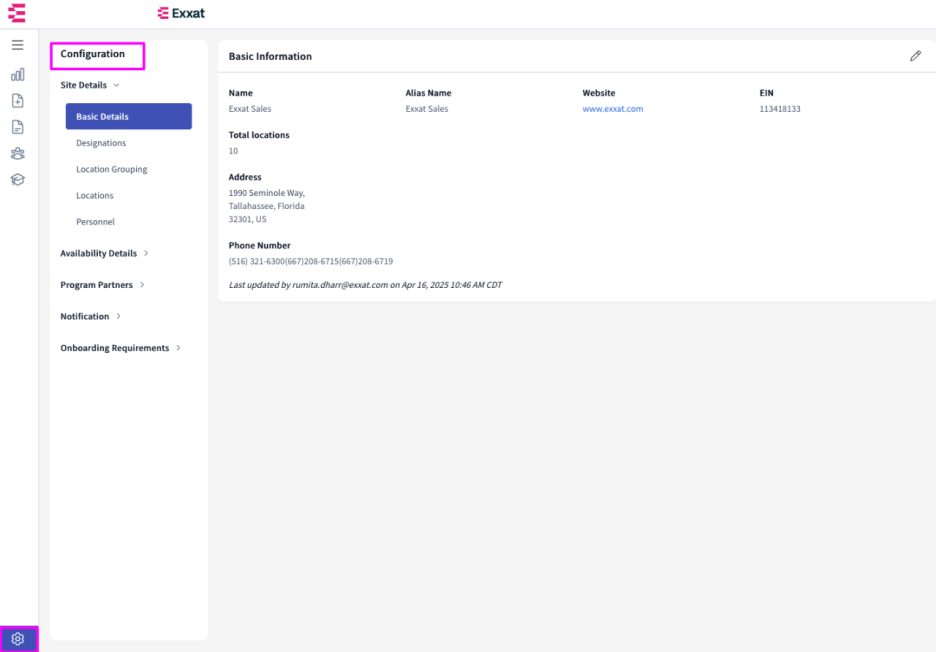Open the document list icon in sidebar
The height and width of the screenshot is (652, 936).
coord(17,127)
